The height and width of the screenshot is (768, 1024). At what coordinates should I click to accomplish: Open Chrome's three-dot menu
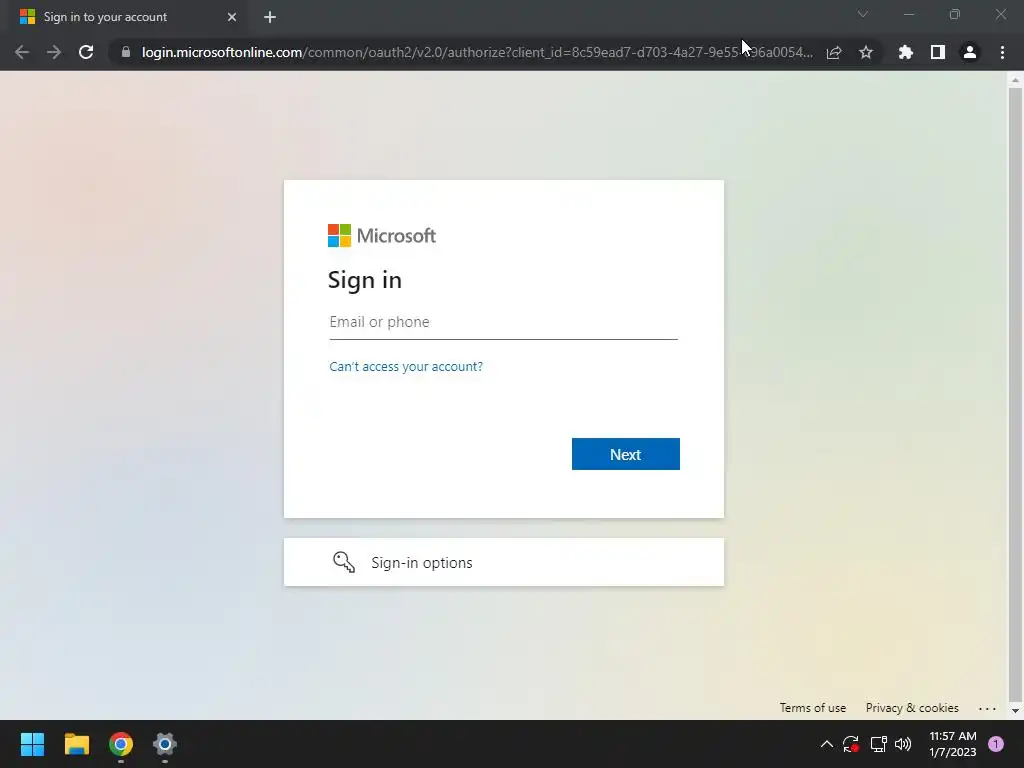[x=1002, y=52]
